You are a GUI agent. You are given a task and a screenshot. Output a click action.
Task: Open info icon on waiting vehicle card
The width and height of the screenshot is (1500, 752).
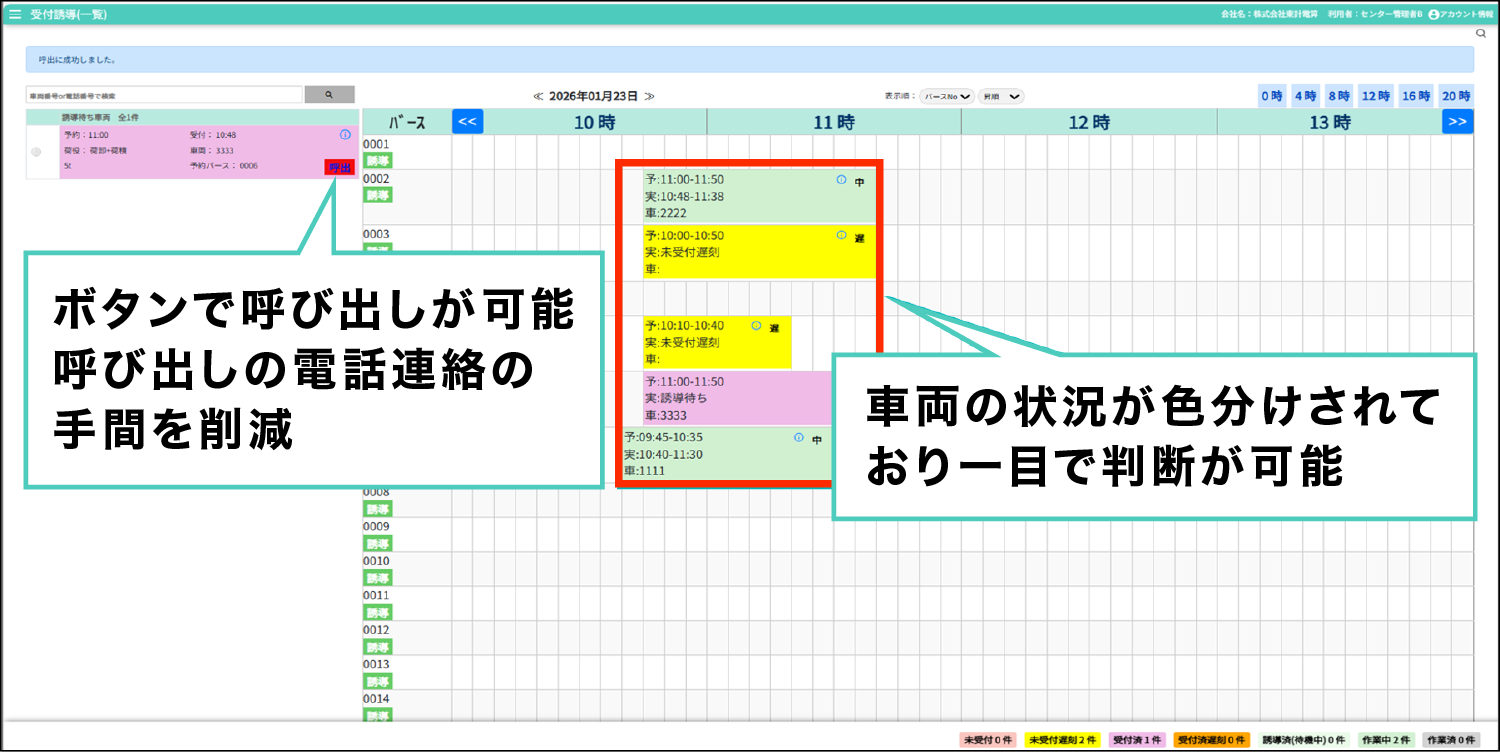pos(345,135)
